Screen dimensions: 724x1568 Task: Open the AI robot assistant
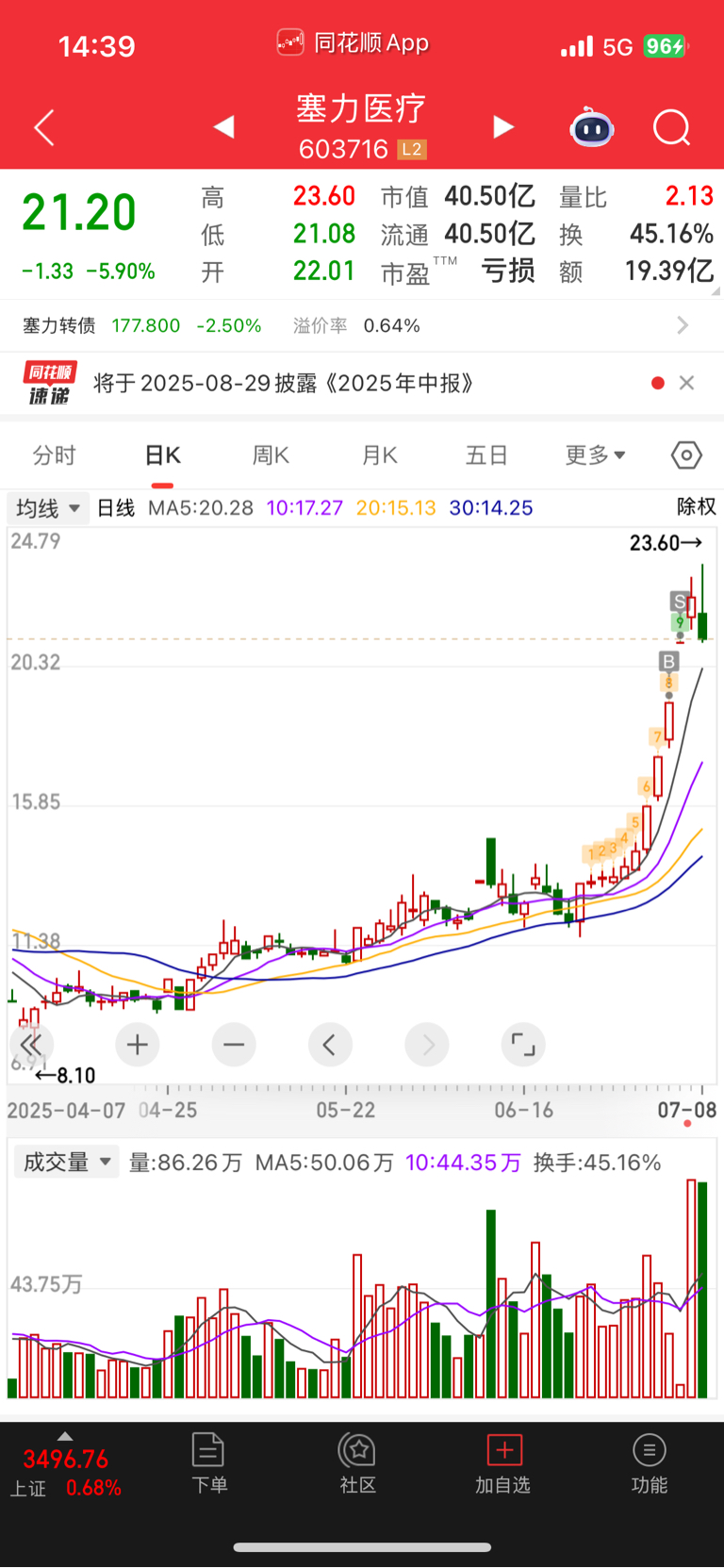click(592, 127)
